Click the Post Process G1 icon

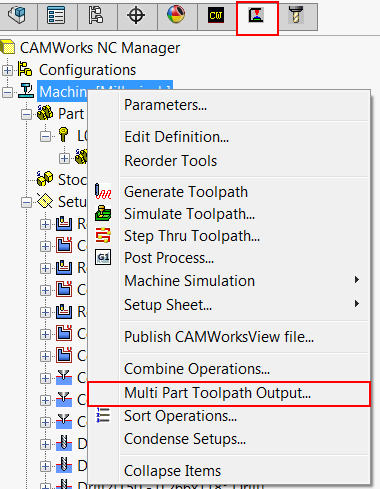[x=103, y=258]
